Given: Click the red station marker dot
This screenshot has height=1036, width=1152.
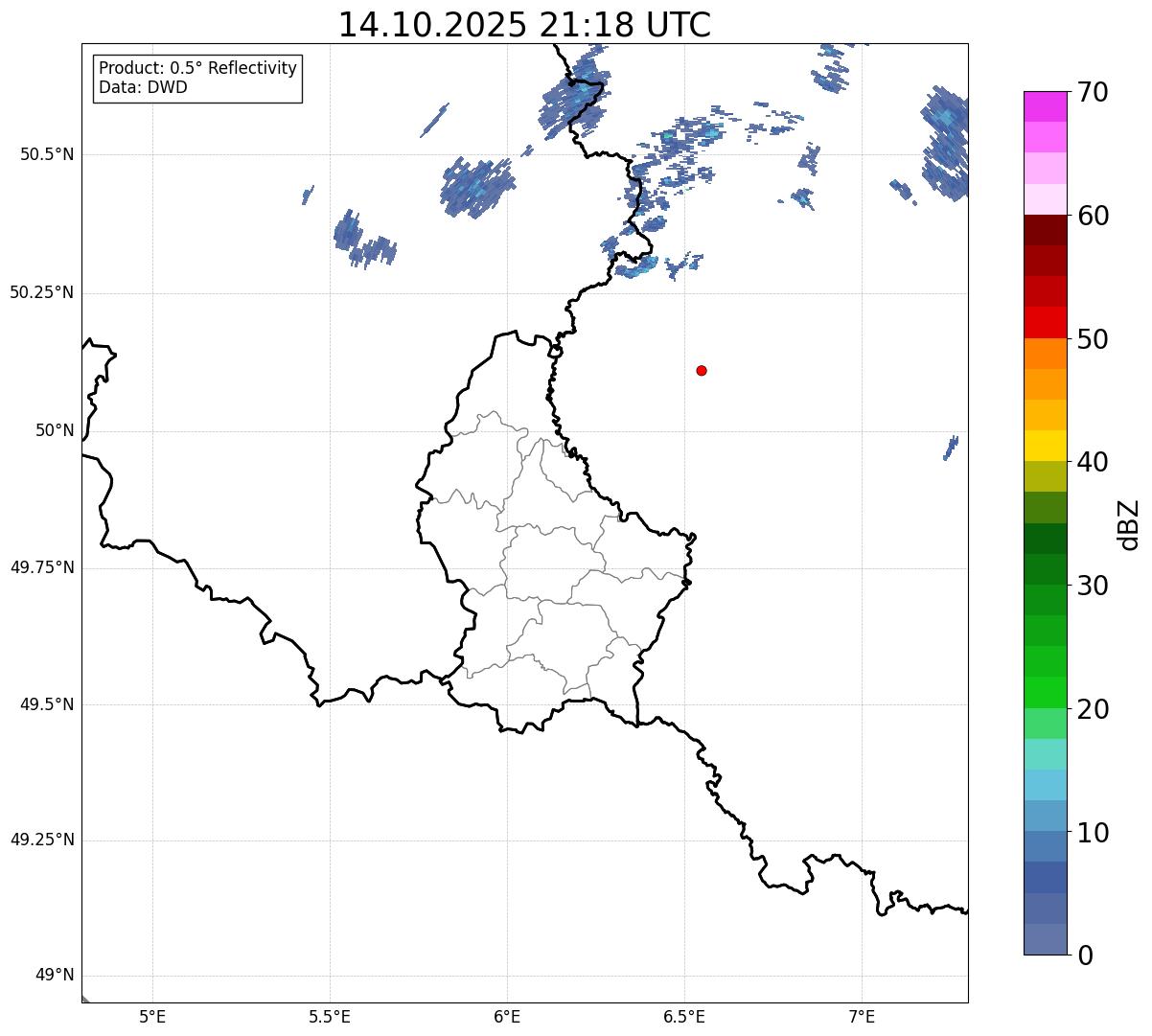Looking at the screenshot, I should (x=702, y=370).
